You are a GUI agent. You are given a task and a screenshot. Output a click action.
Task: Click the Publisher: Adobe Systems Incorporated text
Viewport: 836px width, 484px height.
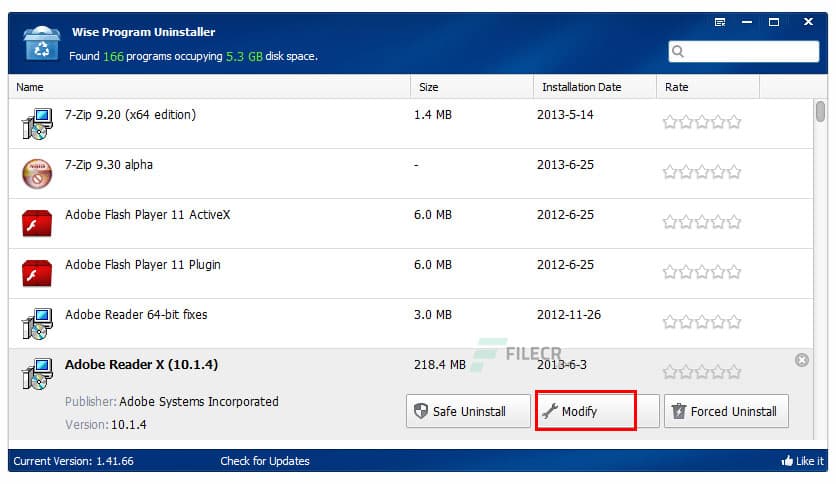coord(172,401)
